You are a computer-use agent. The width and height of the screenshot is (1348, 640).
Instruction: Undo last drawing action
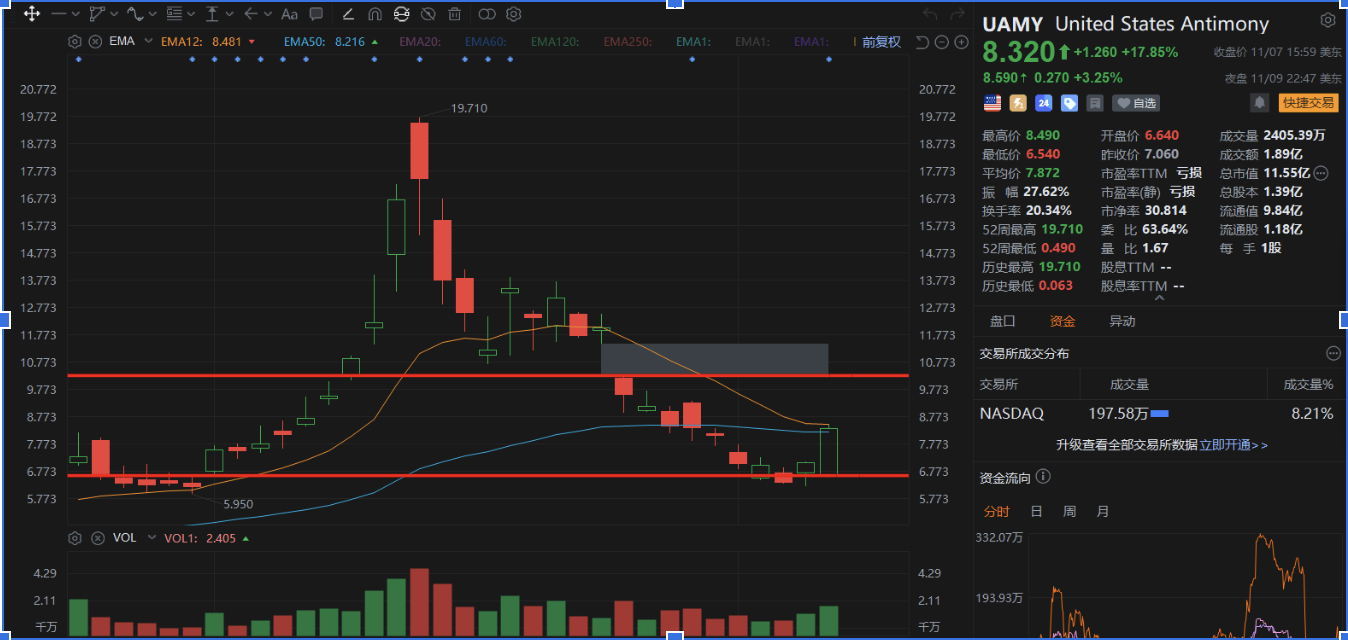coord(930,14)
